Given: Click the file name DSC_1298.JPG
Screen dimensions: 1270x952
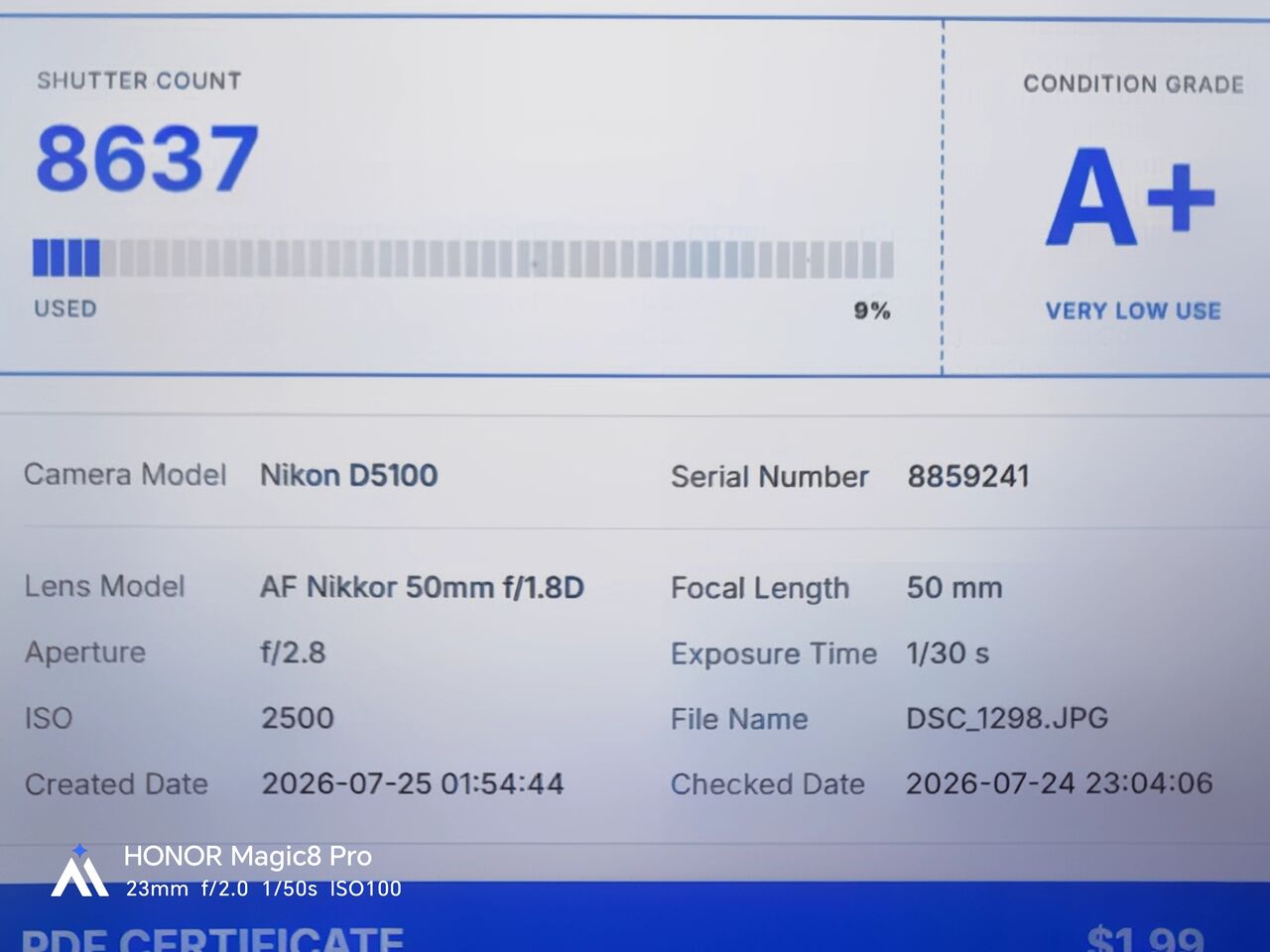Looking at the screenshot, I should [1007, 718].
